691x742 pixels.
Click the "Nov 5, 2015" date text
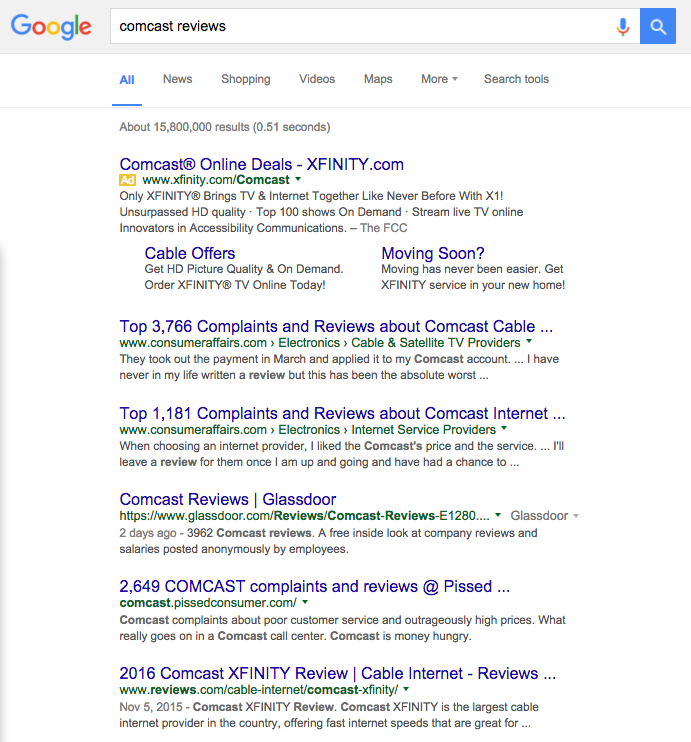pyautogui.click(x=151, y=707)
